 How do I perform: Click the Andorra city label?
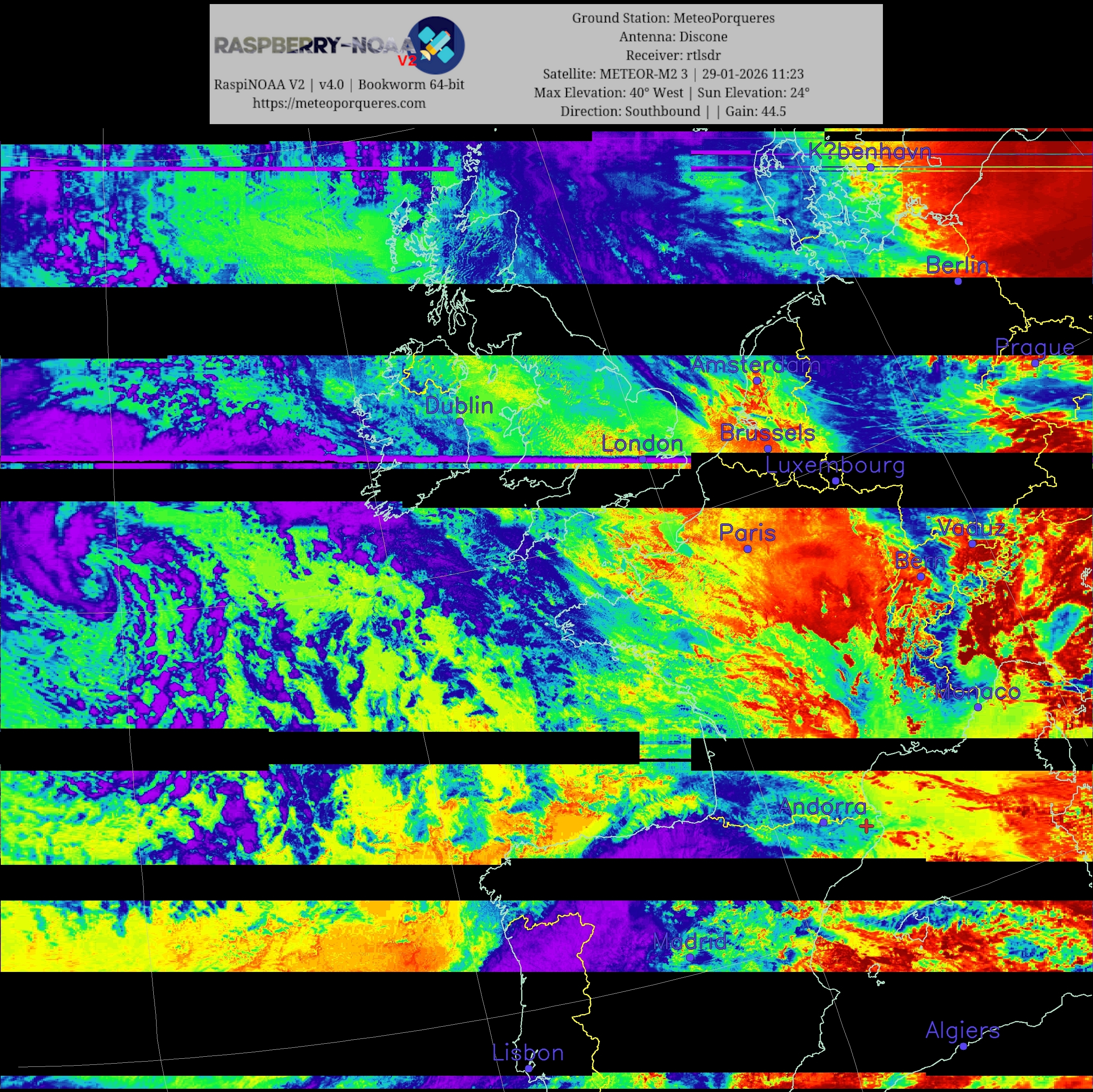pos(822,806)
